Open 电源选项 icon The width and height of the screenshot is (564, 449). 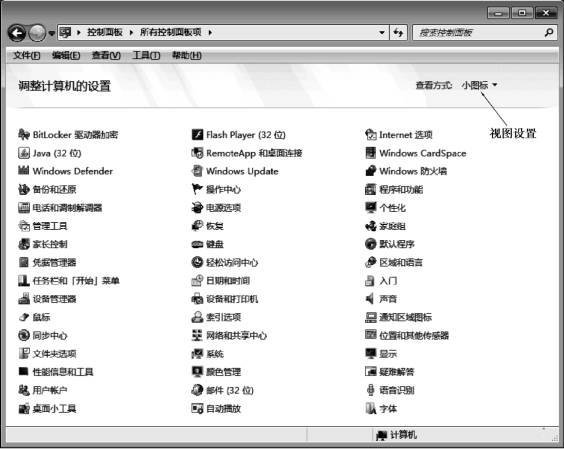pos(197,208)
